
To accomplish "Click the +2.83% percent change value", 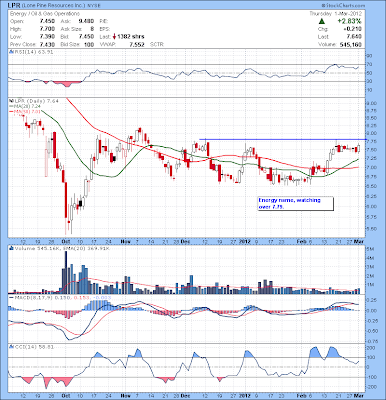I will 349,21.
